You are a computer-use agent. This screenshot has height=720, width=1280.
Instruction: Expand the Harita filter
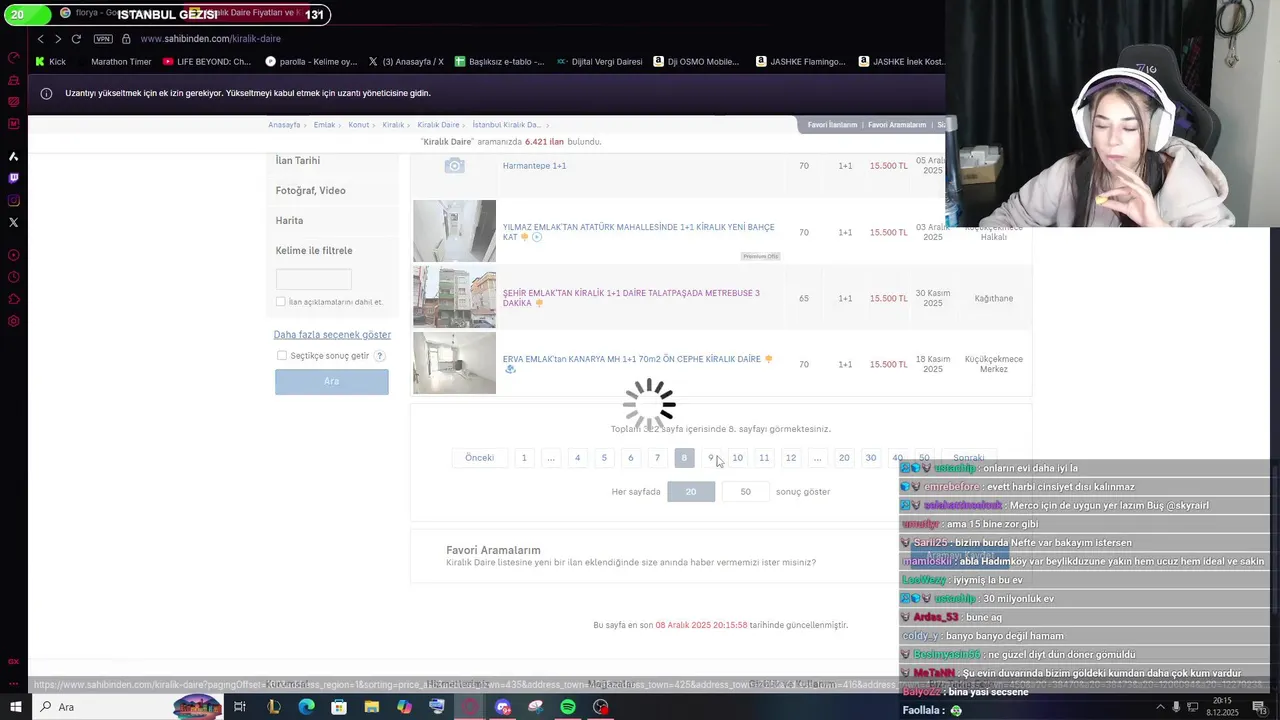[289, 221]
